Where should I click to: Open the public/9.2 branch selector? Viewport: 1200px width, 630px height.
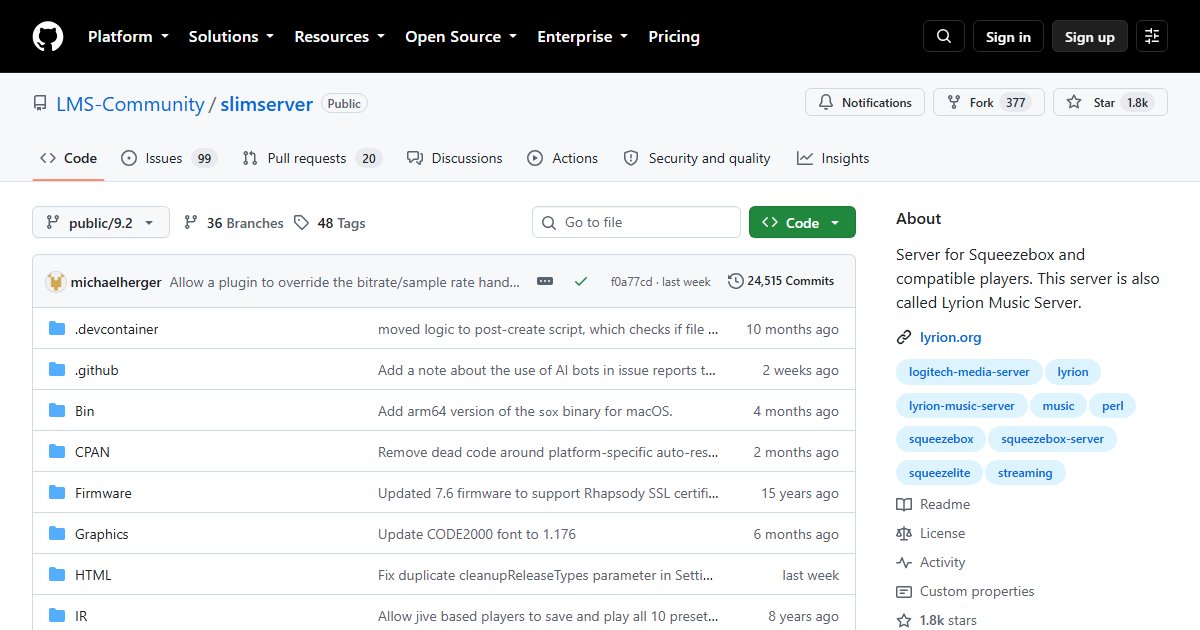(101, 223)
